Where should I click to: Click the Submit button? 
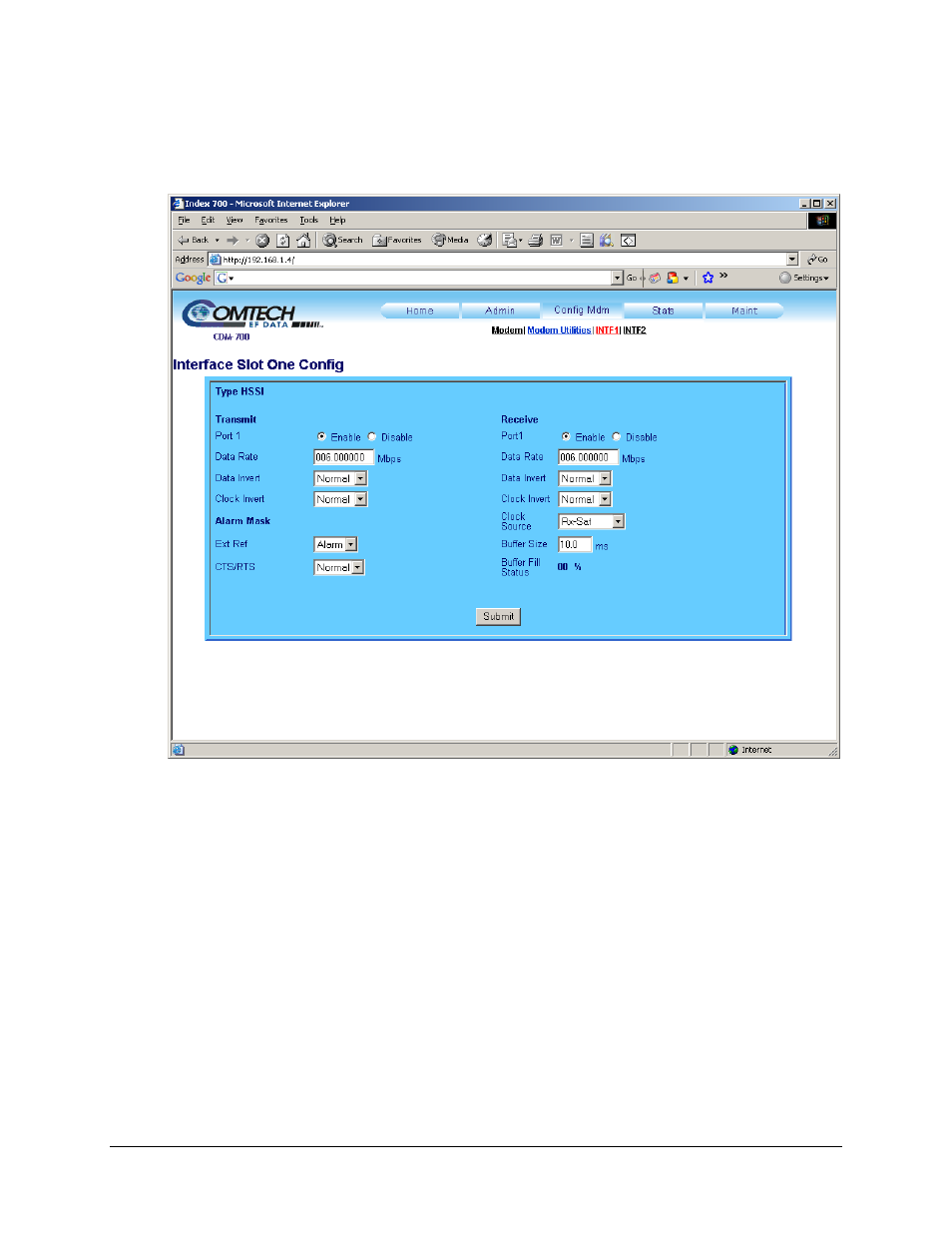coord(498,617)
